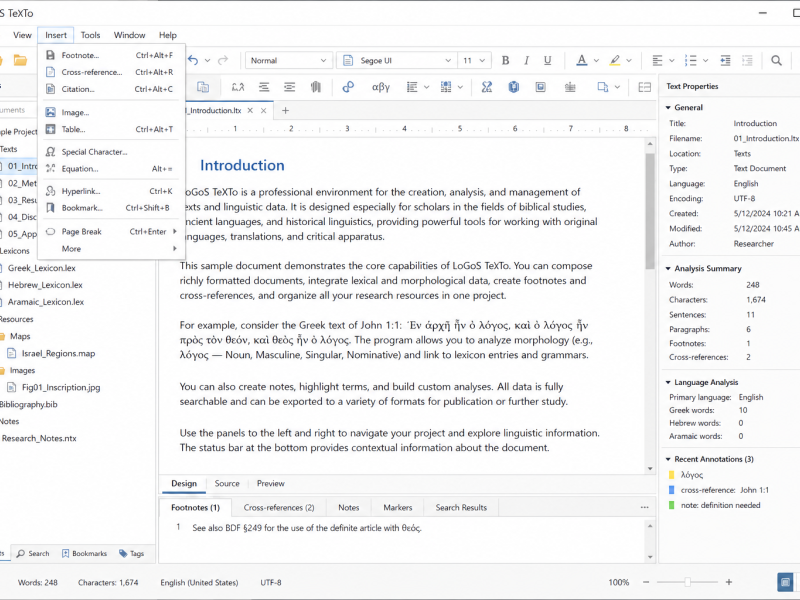
Task: Open the Search Results tab
Action: click(x=461, y=508)
